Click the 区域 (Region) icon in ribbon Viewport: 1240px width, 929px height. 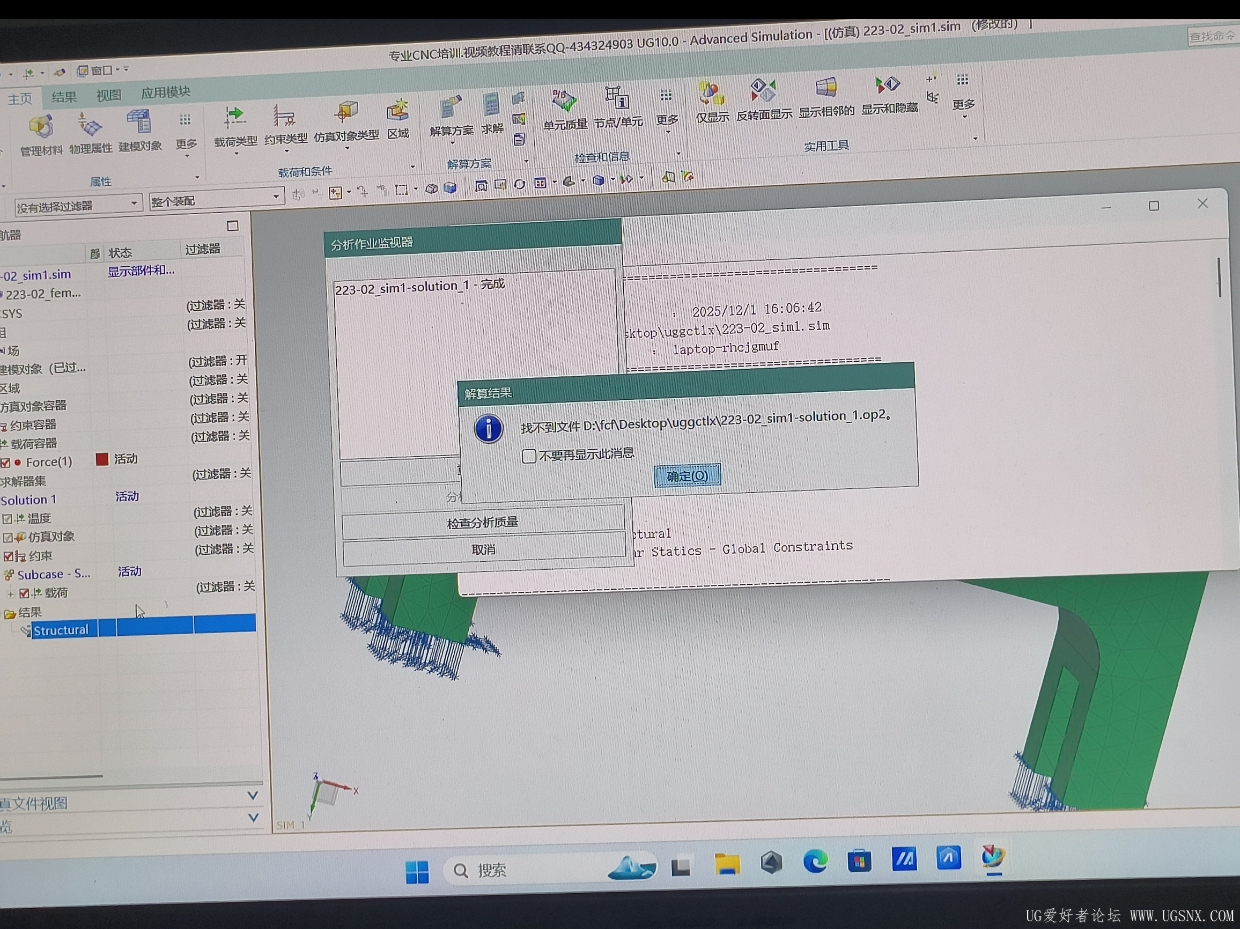[398, 112]
